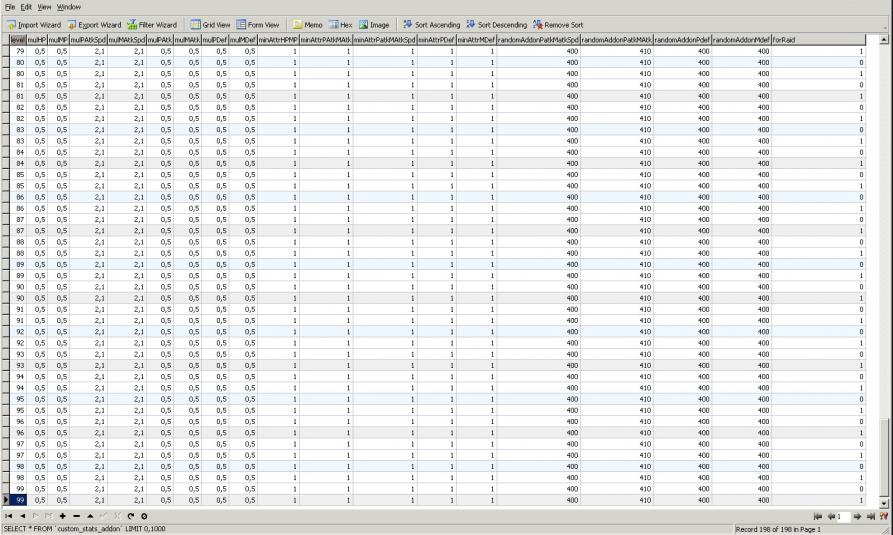Image resolution: width=893 pixels, height=535 pixels.
Task: Show the Image viewer
Action: (373, 24)
